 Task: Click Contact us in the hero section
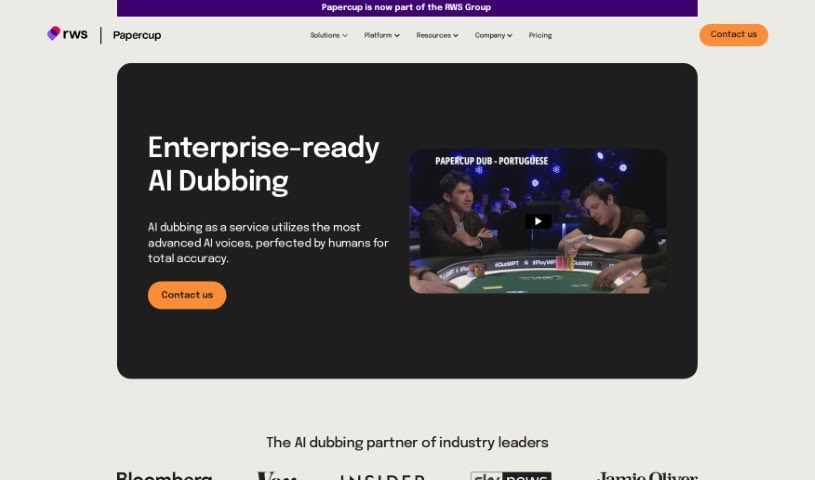(x=187, y=295)
